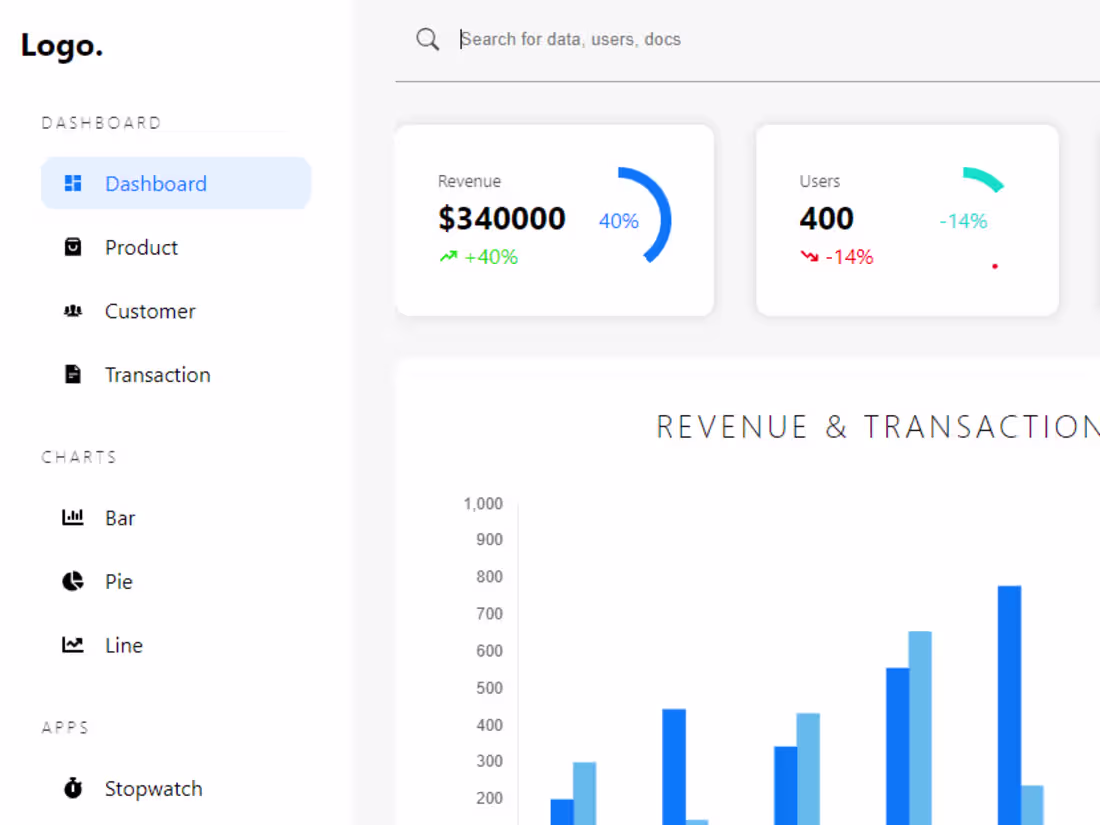The height and width of the screenshot is (825, 1100).
Task: Select the Line chart icon
Action: pyautogui.click(x=73, y=645)
